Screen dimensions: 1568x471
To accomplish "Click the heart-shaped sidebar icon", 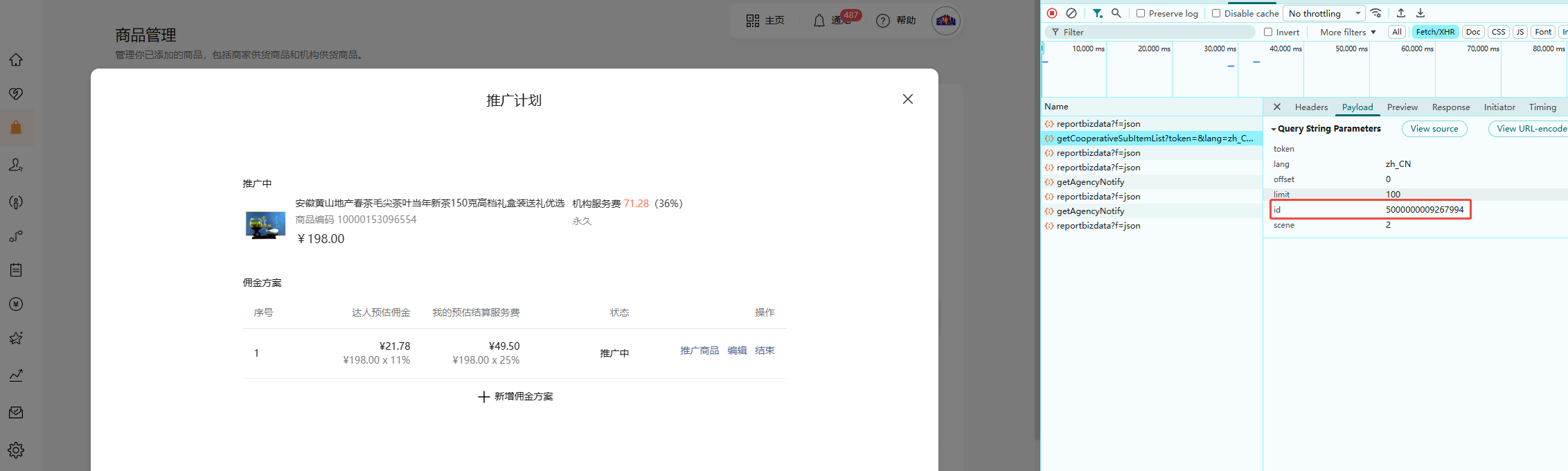I will (16, 94).
